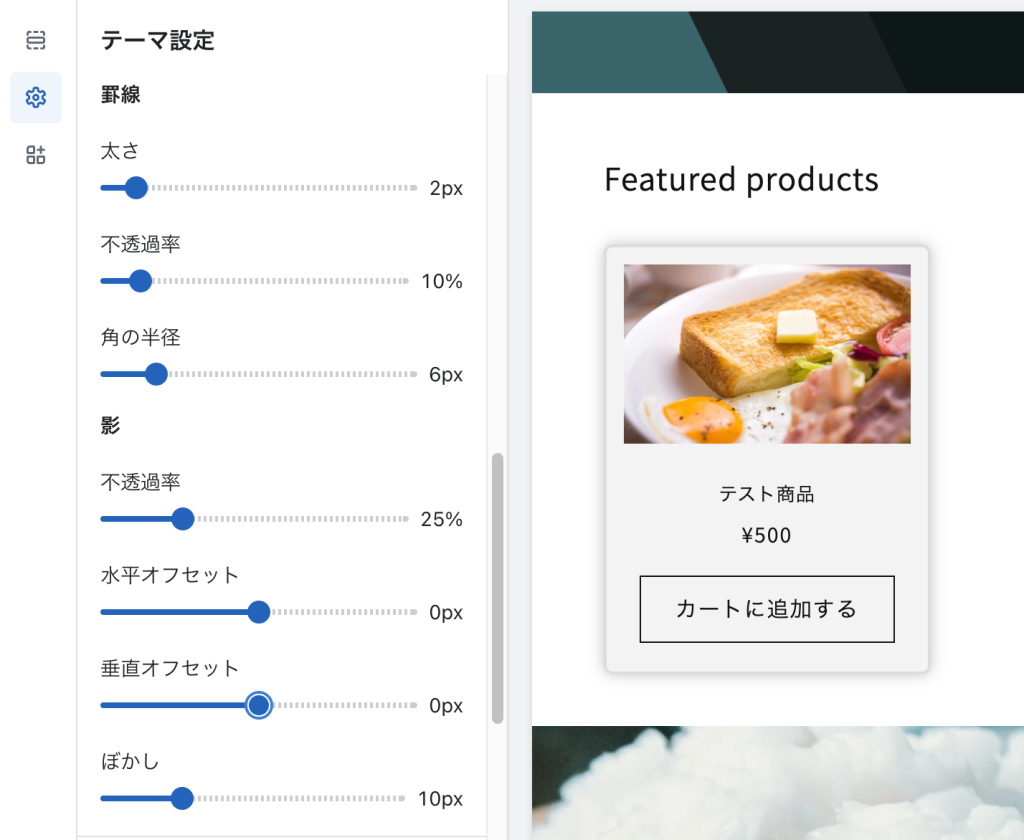Click the 罫線 不透過率 slider handle

pos(141,281)
